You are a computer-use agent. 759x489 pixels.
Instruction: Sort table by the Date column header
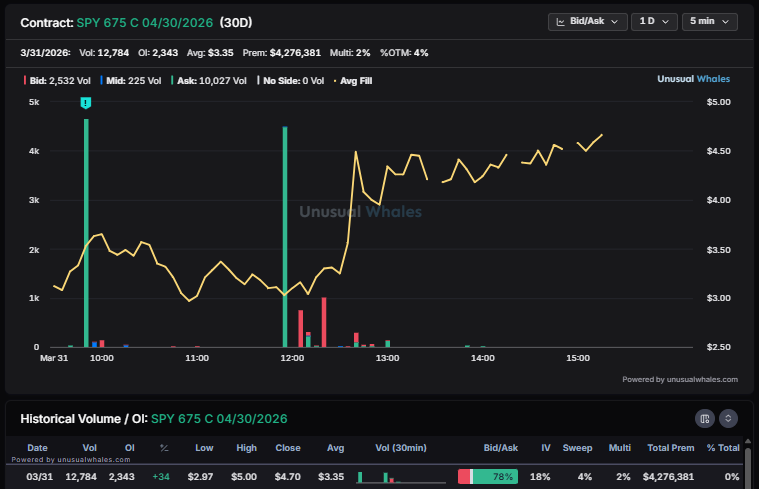coord(37,448)
